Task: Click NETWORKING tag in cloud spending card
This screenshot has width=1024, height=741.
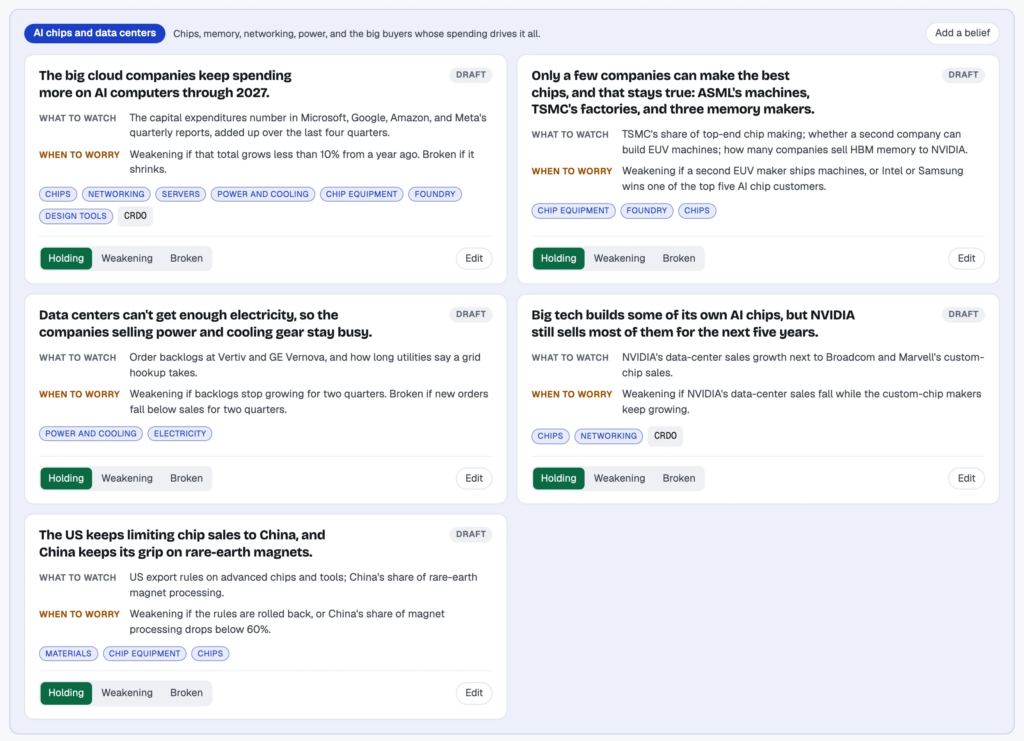Action: tap(116, 195)
